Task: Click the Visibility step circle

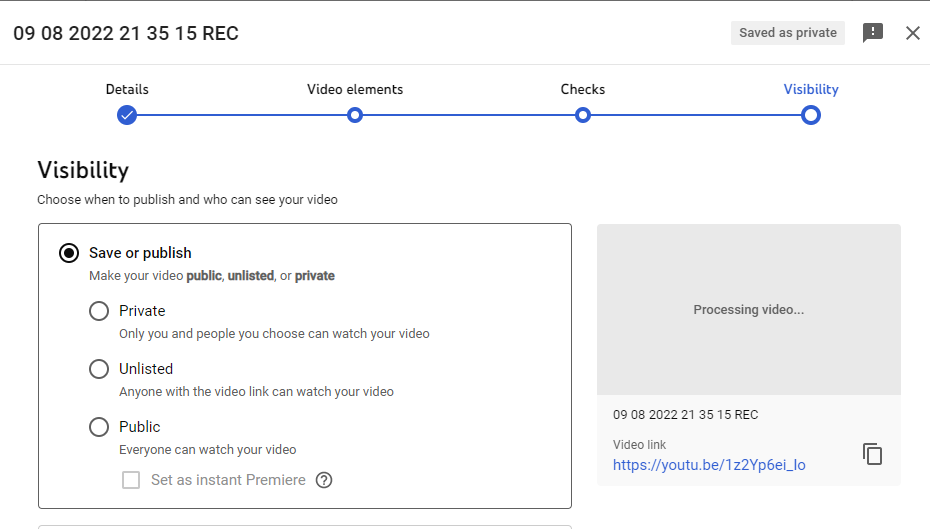Action: click(x=811, y=115)
